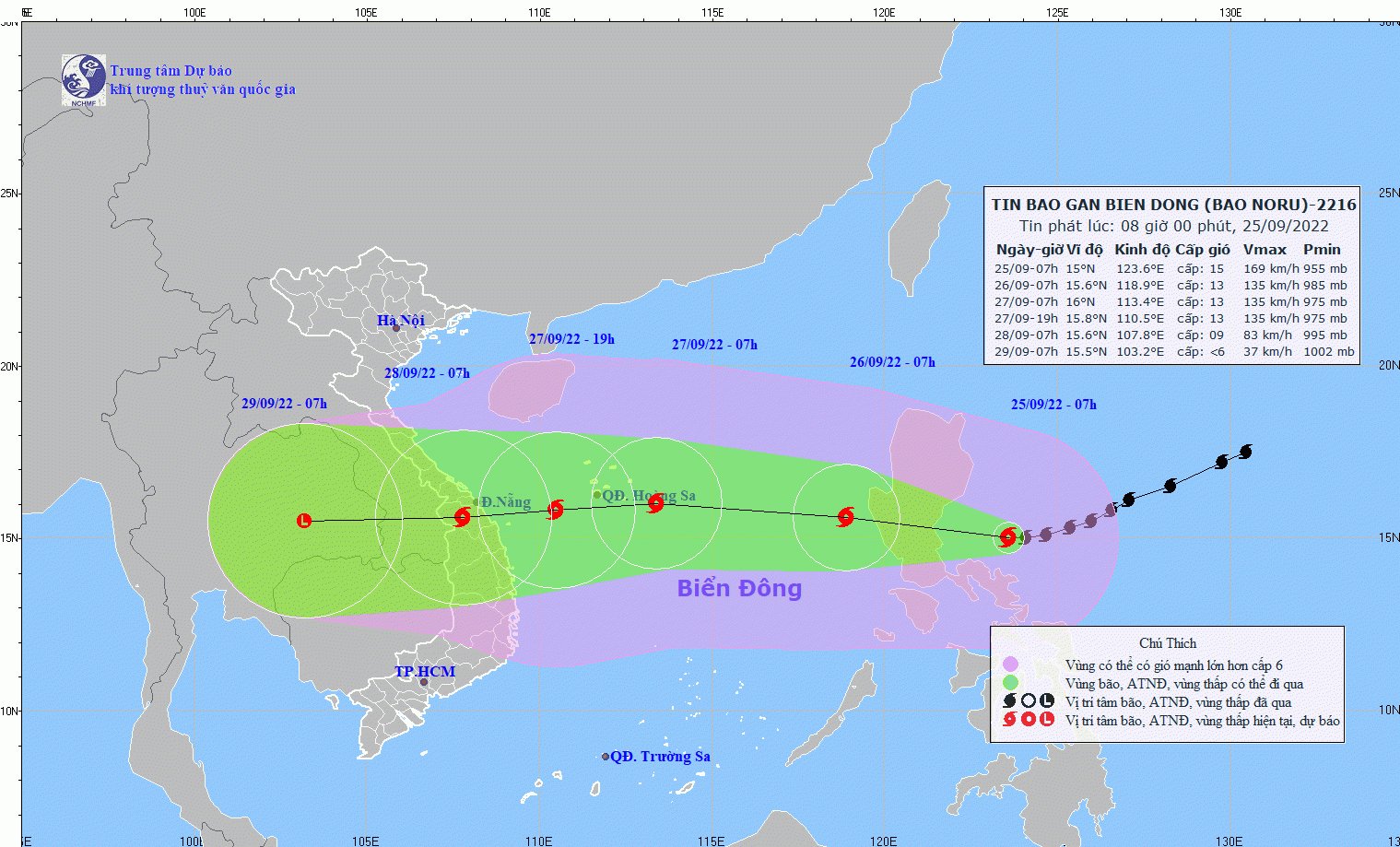The image size is (1400, 847).
Task: Click the Chú Thích legend heading
Action: click(1168, 643)
